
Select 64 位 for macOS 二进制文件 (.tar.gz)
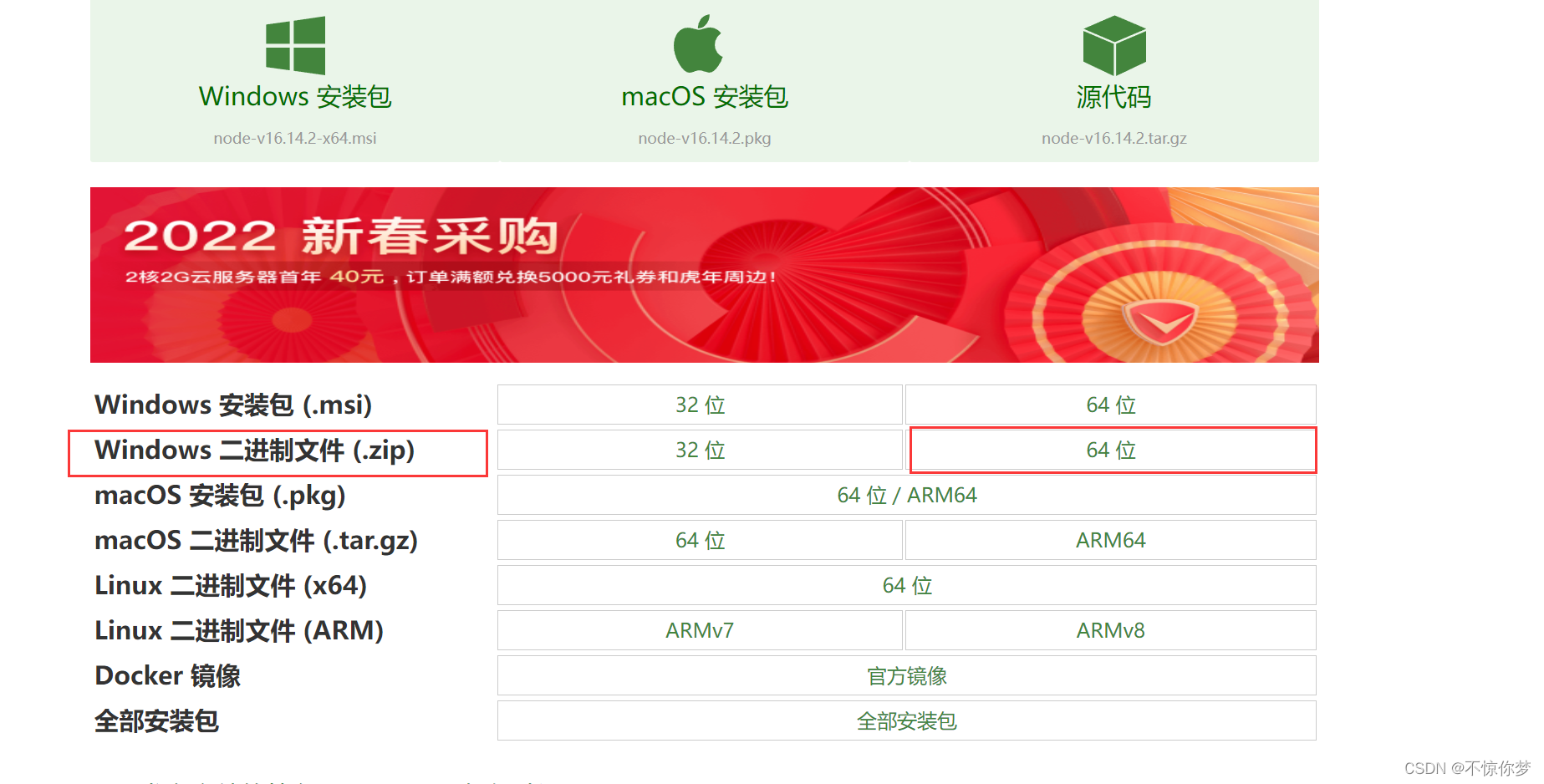coord(700,540)
